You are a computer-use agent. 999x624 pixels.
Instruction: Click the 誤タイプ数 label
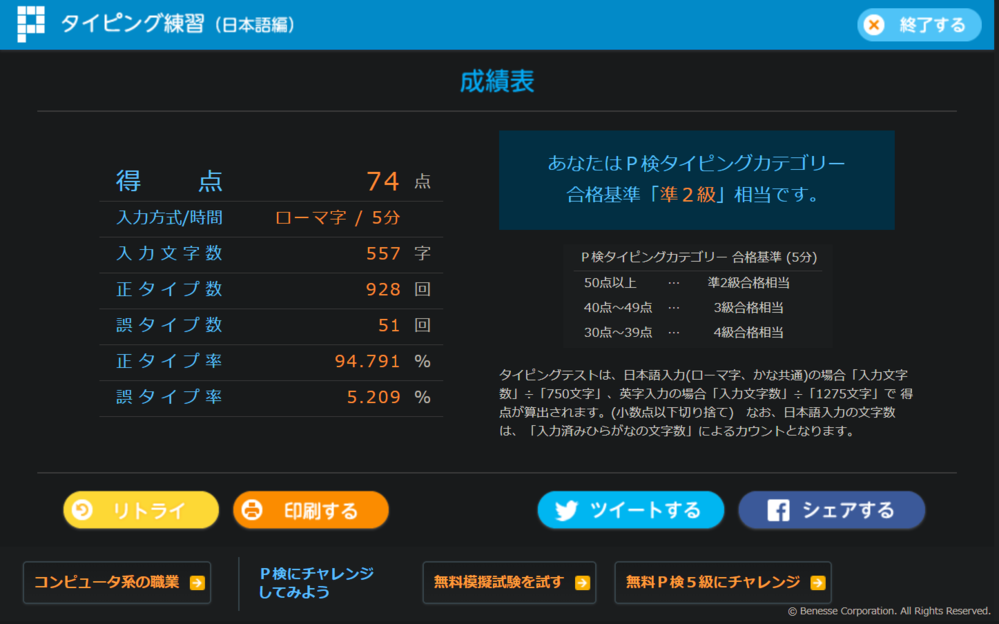pos(169,325)
